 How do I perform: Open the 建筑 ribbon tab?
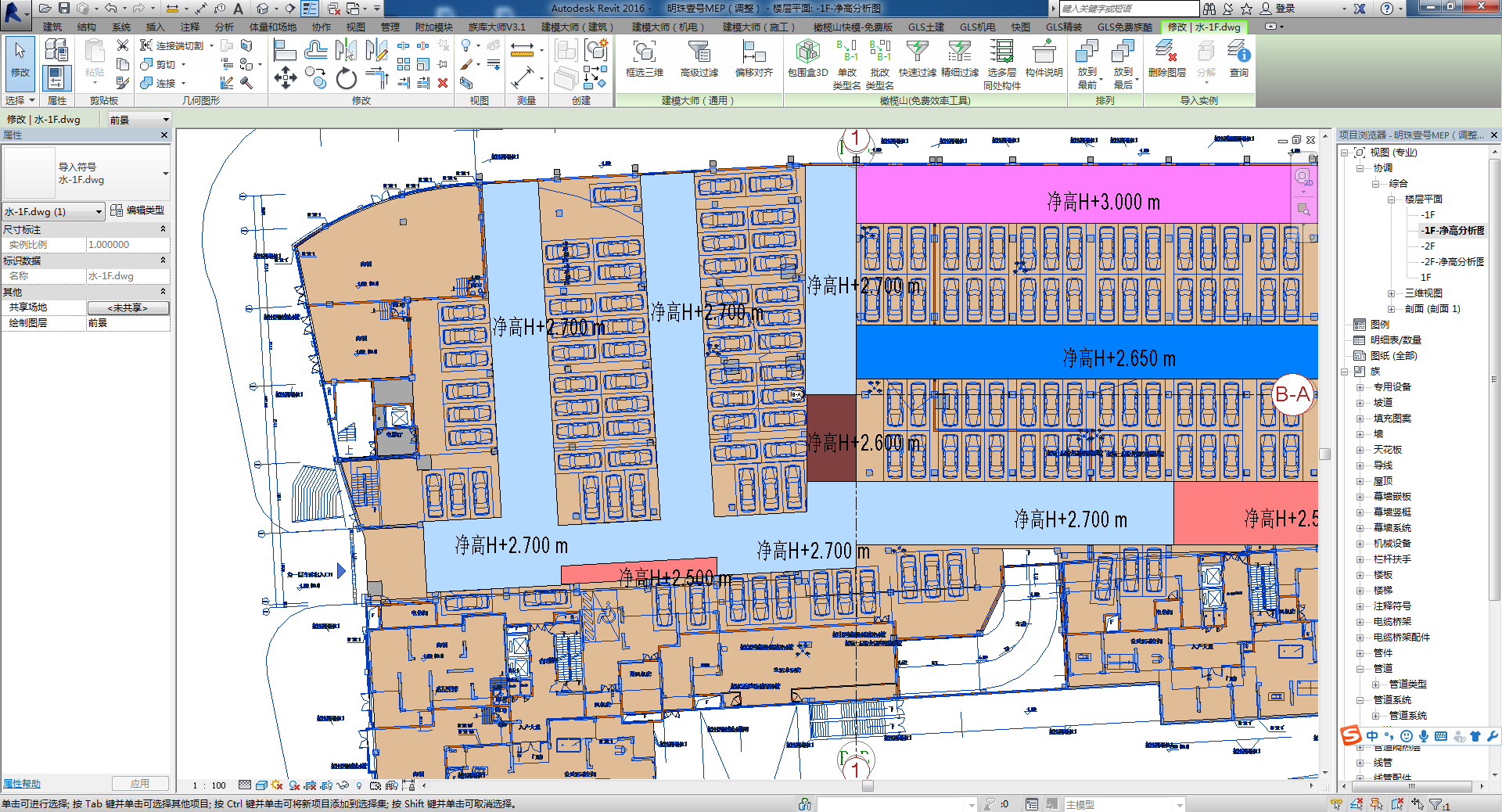[x=52, y=27]
